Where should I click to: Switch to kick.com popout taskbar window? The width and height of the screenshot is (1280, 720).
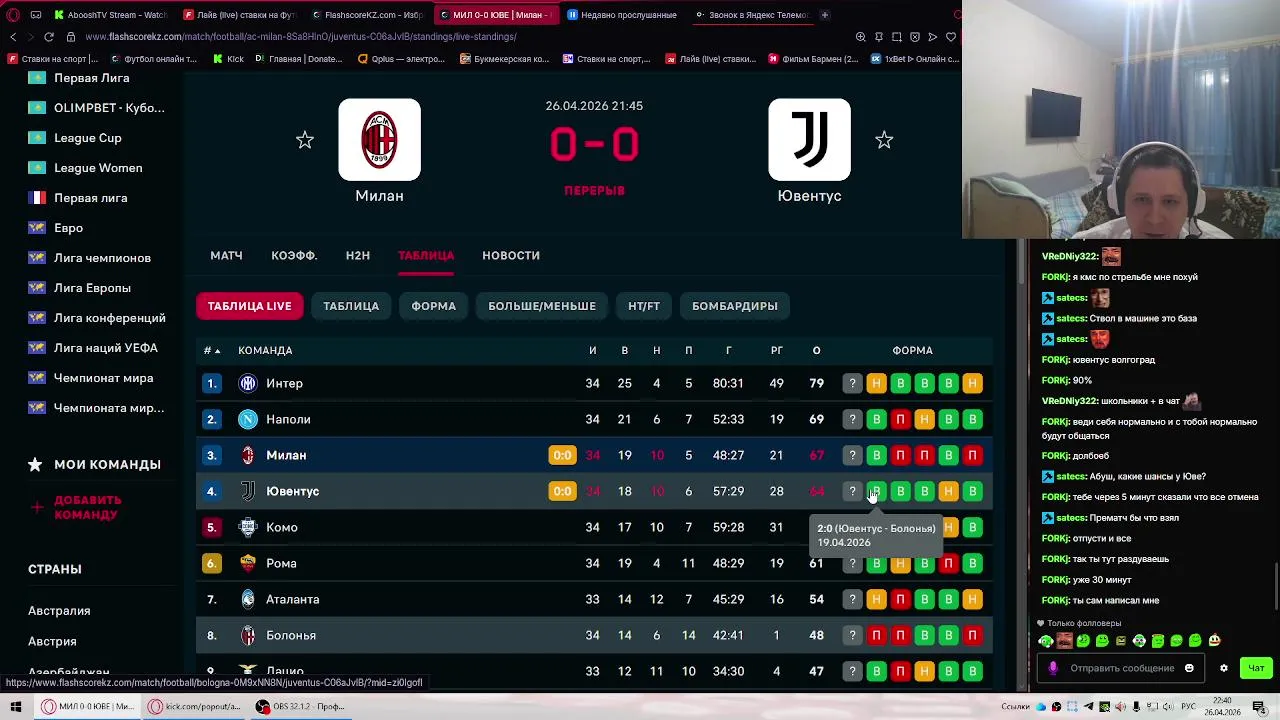195,707
